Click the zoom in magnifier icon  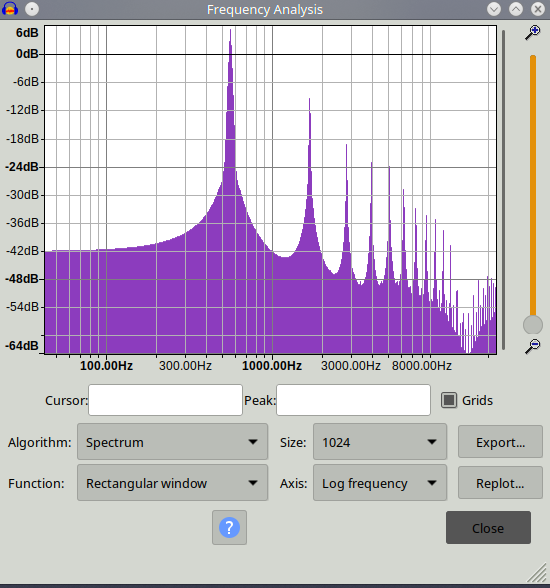pyautogui.click(x=532, y=33)
